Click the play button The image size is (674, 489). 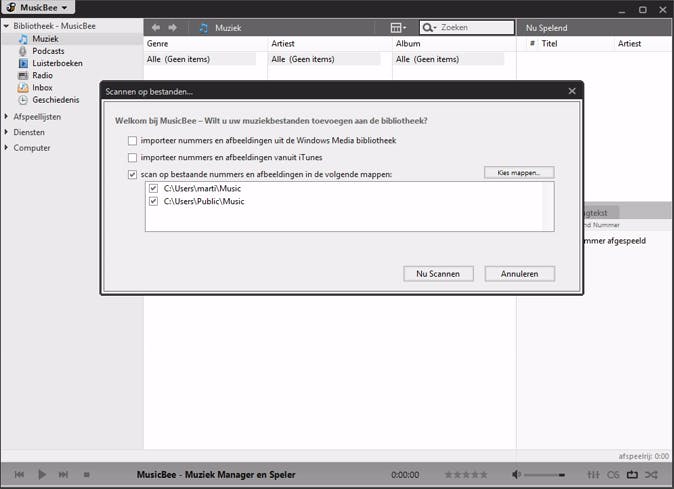click(42, 474)
